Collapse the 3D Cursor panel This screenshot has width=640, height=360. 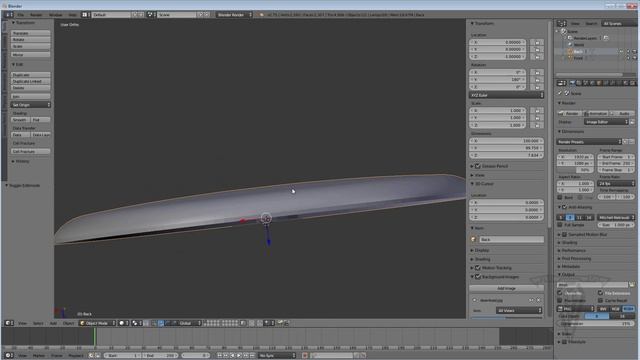482,184
